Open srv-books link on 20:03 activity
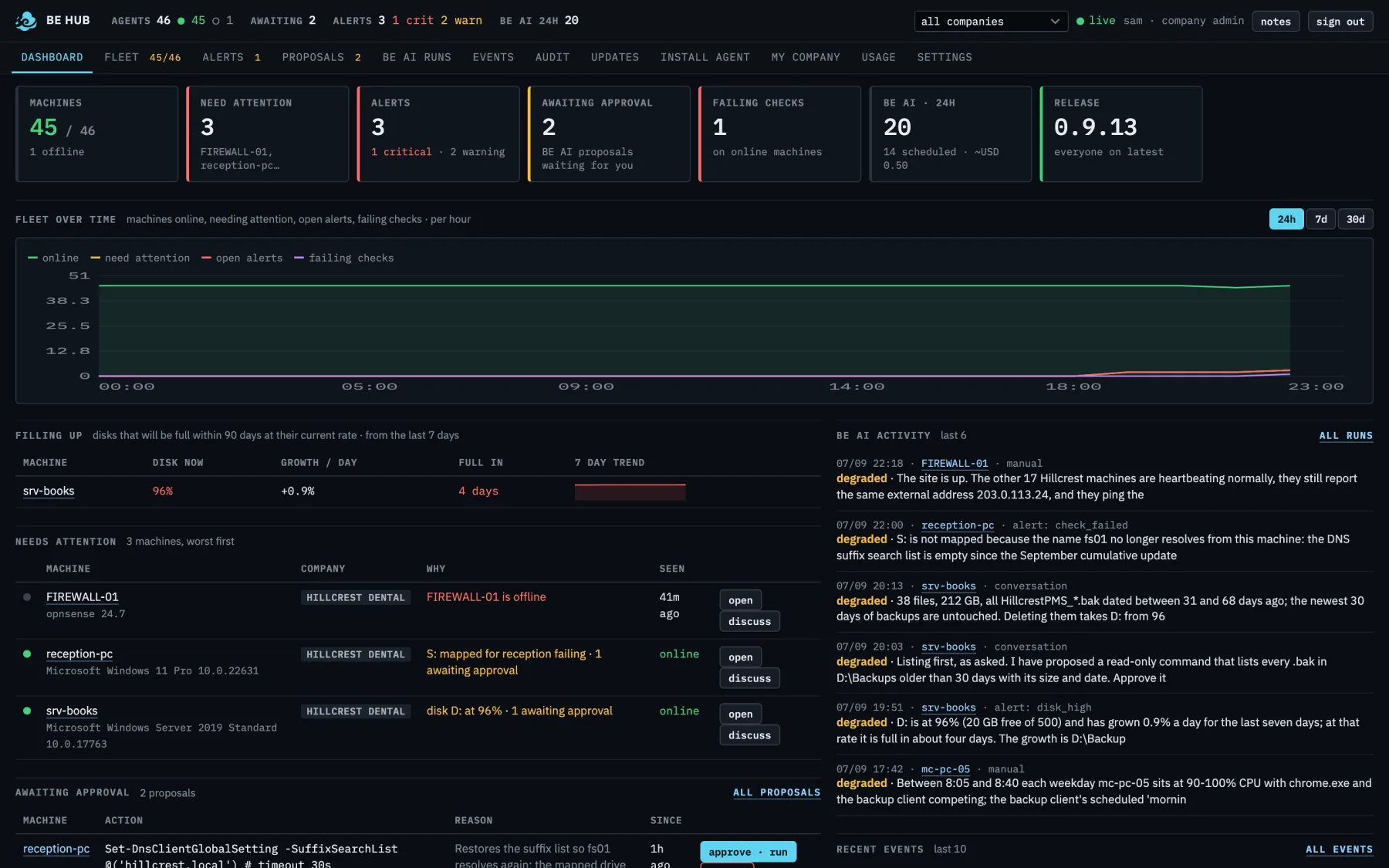This screenshot has height=868, width=1389. (x=948, y=647)
